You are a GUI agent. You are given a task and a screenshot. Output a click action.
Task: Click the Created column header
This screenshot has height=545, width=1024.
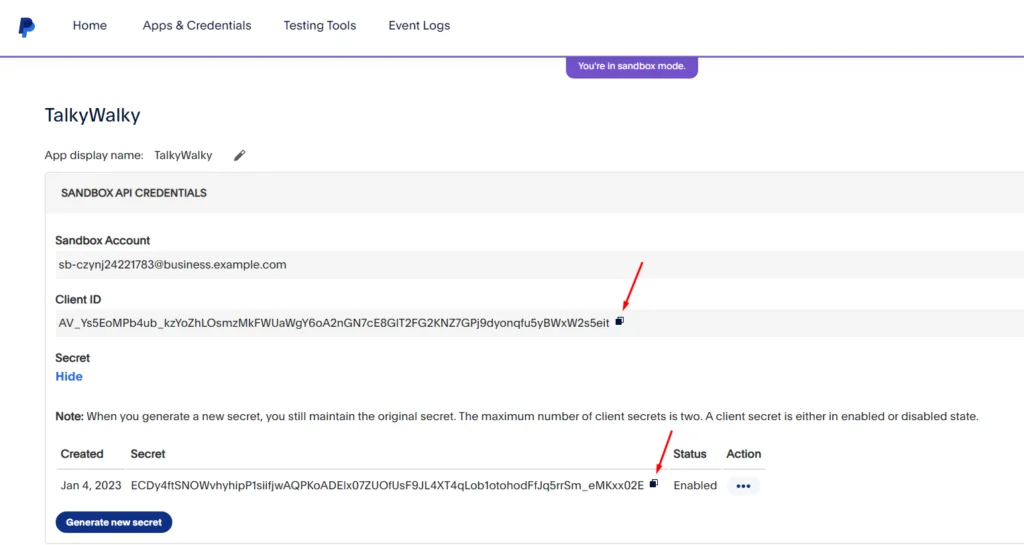pyautogui.click(x=82, y=454)
